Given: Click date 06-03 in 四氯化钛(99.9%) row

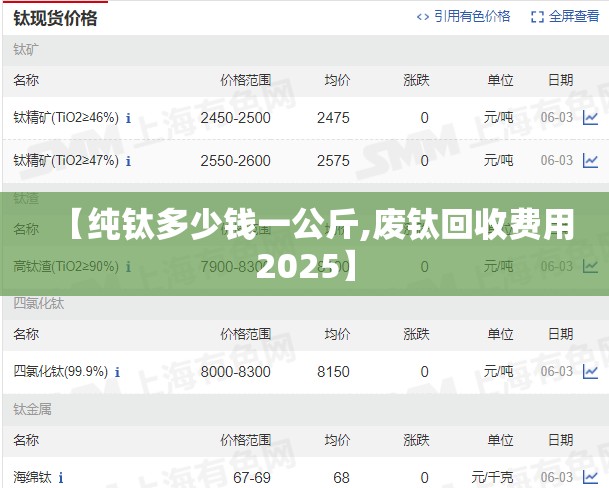Looking at the screenshot, I should (557, 372).
